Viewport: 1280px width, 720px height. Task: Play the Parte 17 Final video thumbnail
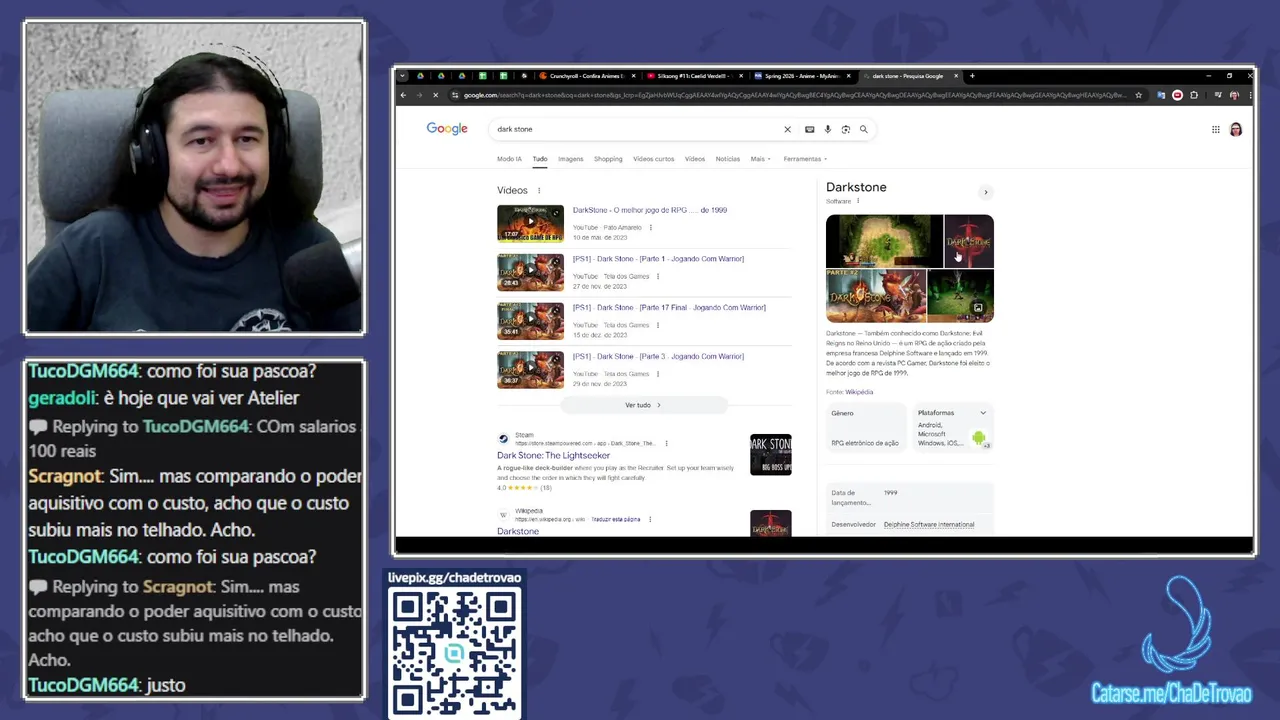click(x=530, y=321)
